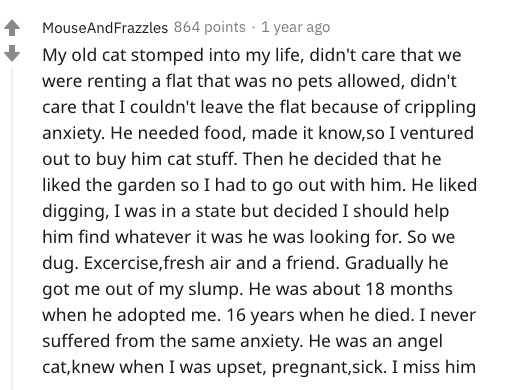Viewport: 510px width, 390px height.
Task: Click the word 'digging' in the comment
Action: [x=73, y=211]
